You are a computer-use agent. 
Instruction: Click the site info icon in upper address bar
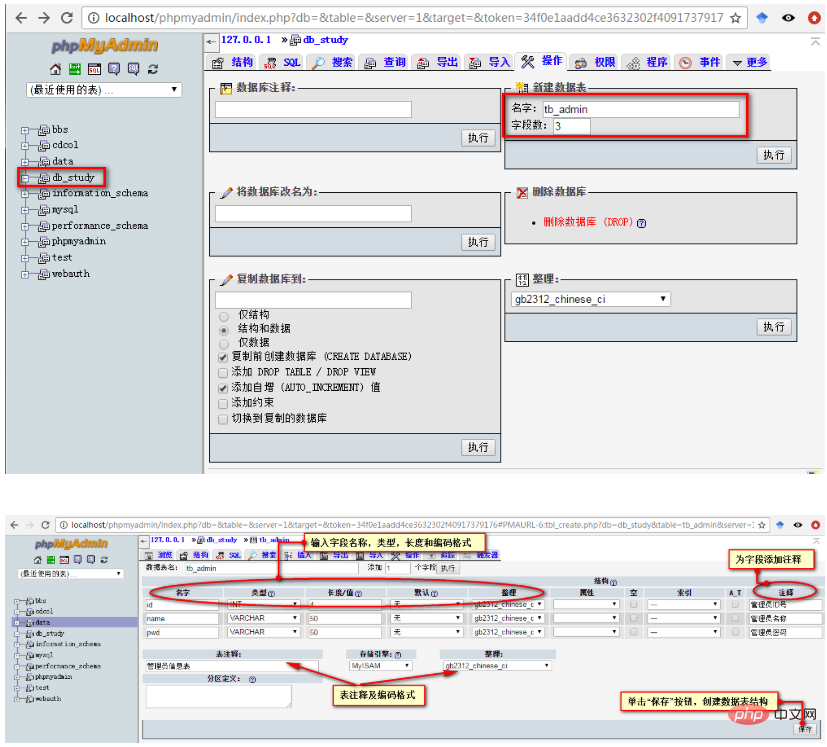point(93,18)
